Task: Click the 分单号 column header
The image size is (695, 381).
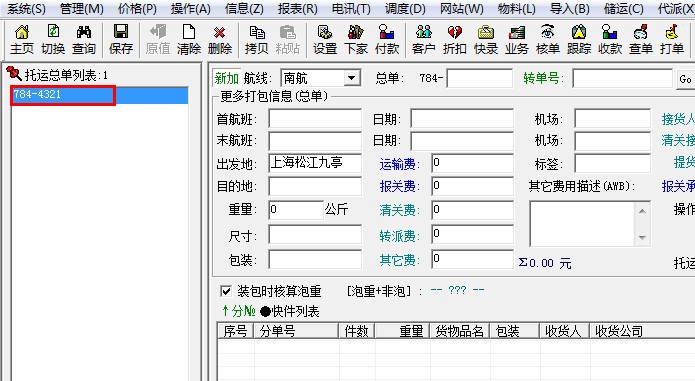Action: coord(296,331)
